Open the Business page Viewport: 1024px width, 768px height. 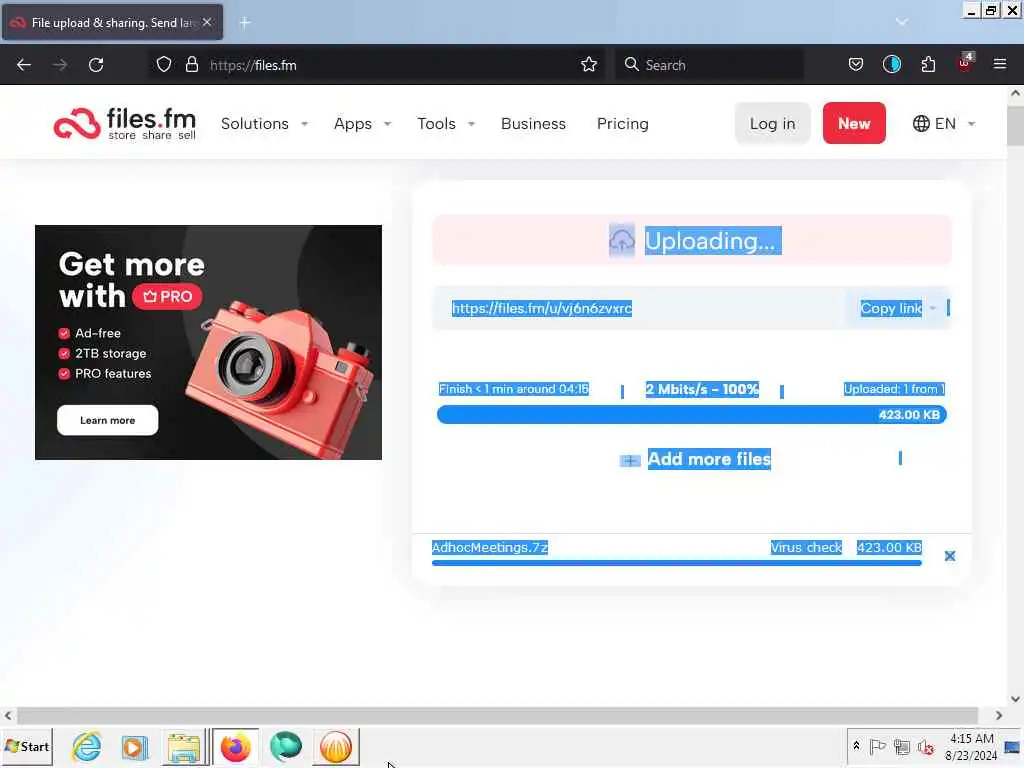[x=533, y=123]
